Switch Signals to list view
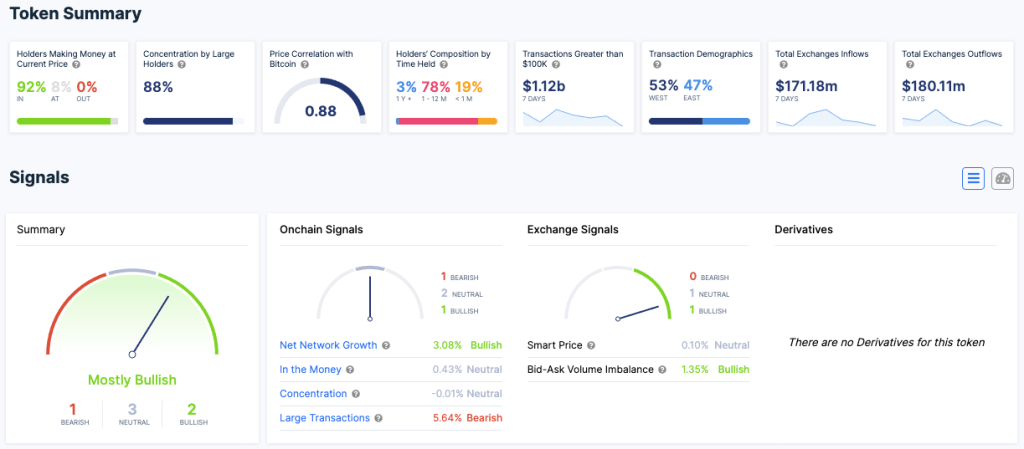The width and height of the screenshot is (1024, 449). point(973,178)
